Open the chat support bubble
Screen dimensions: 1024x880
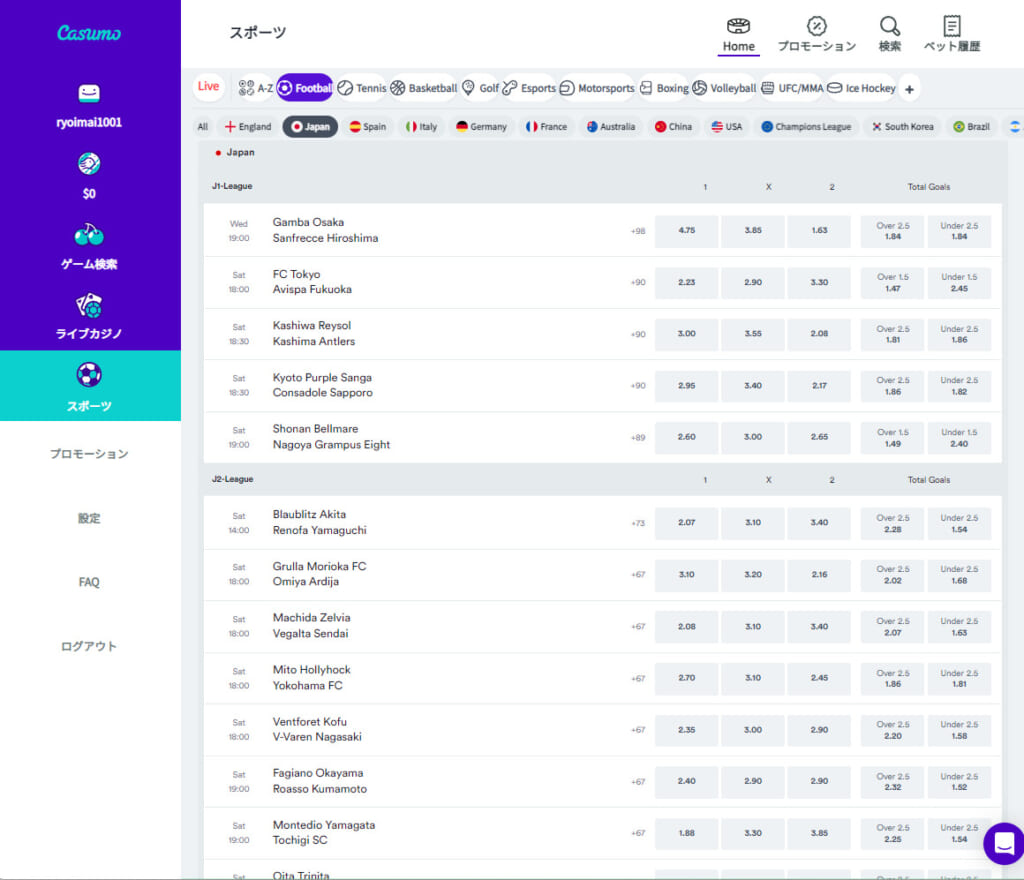(x=1004, y=843)
